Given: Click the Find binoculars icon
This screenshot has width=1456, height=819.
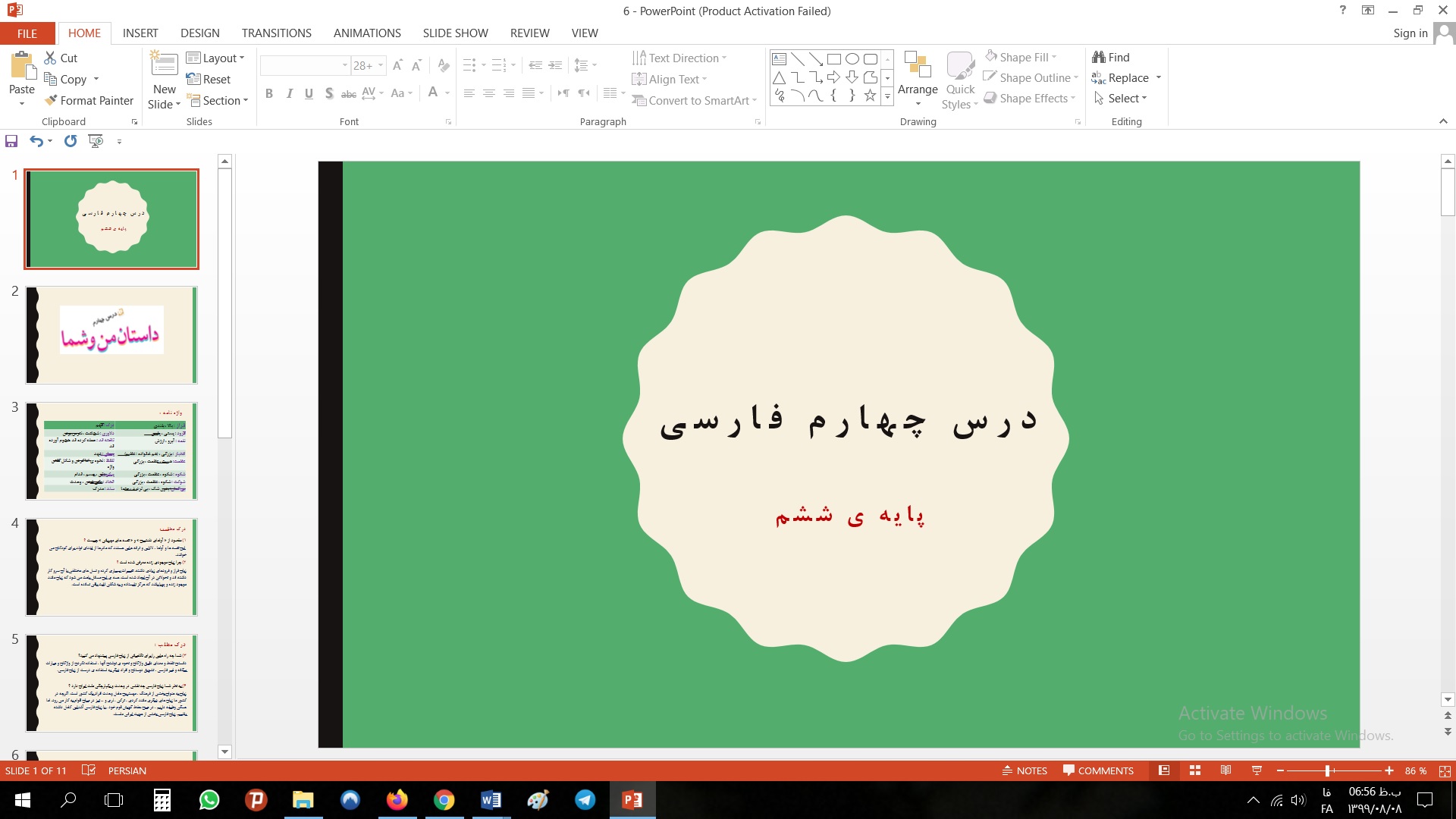Looking at the screenshot, I should point(1099,57).
